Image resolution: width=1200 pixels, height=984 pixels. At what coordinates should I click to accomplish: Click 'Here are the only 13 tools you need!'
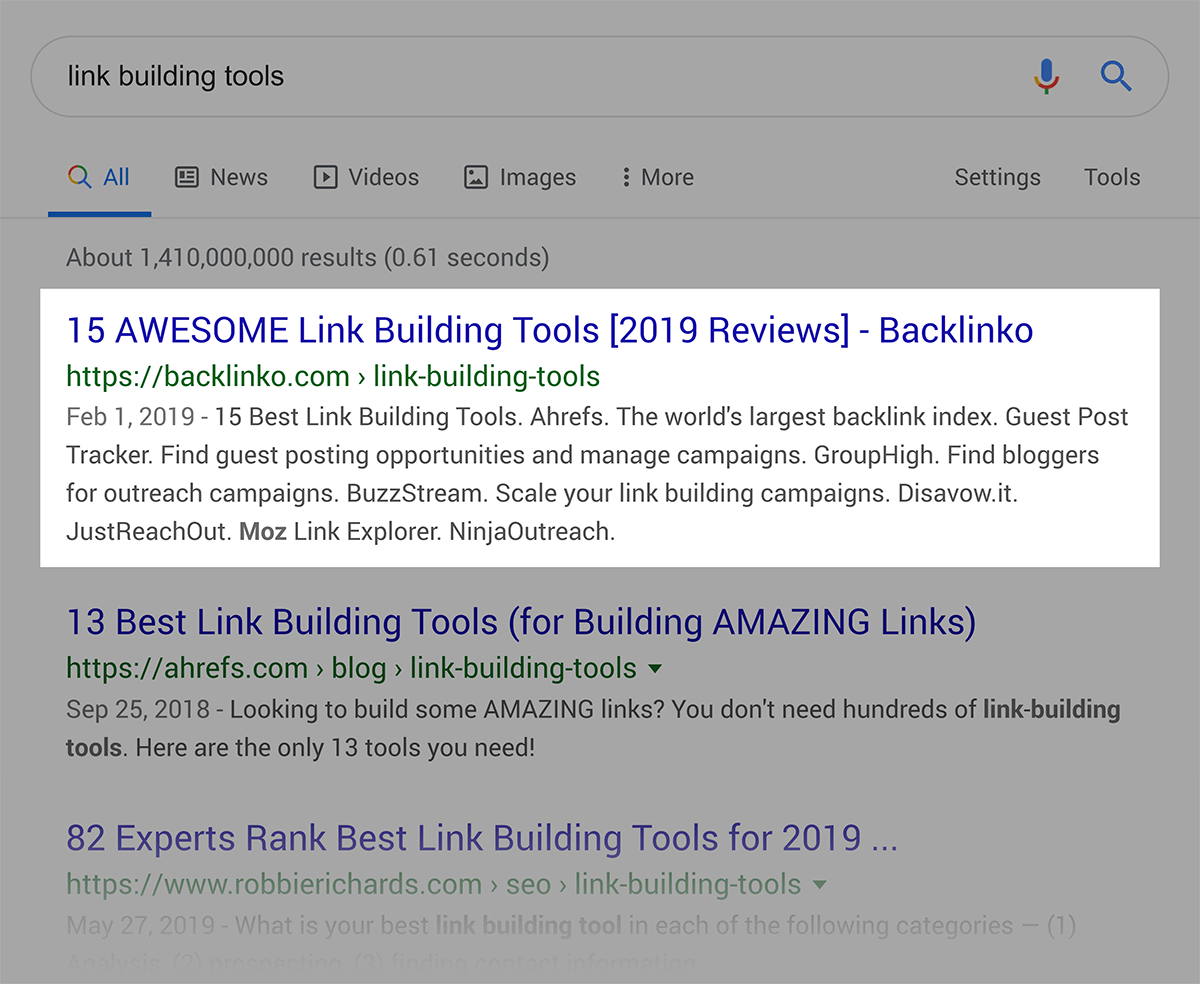[335, 748]
